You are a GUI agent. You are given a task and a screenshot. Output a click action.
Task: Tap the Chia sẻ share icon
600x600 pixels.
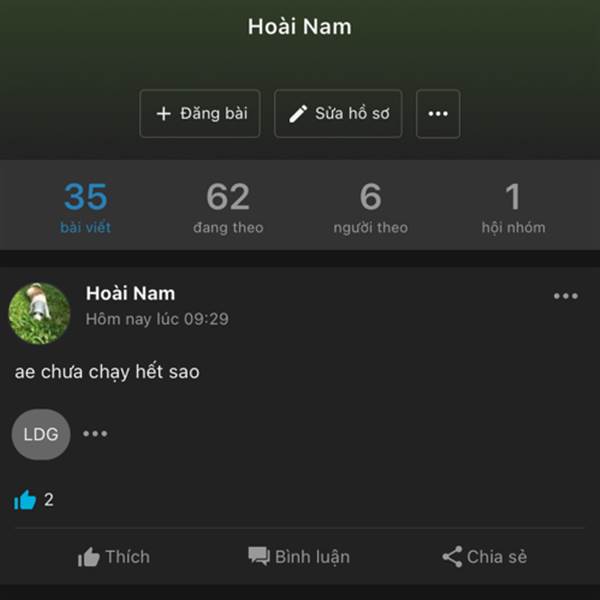[452, 557]
